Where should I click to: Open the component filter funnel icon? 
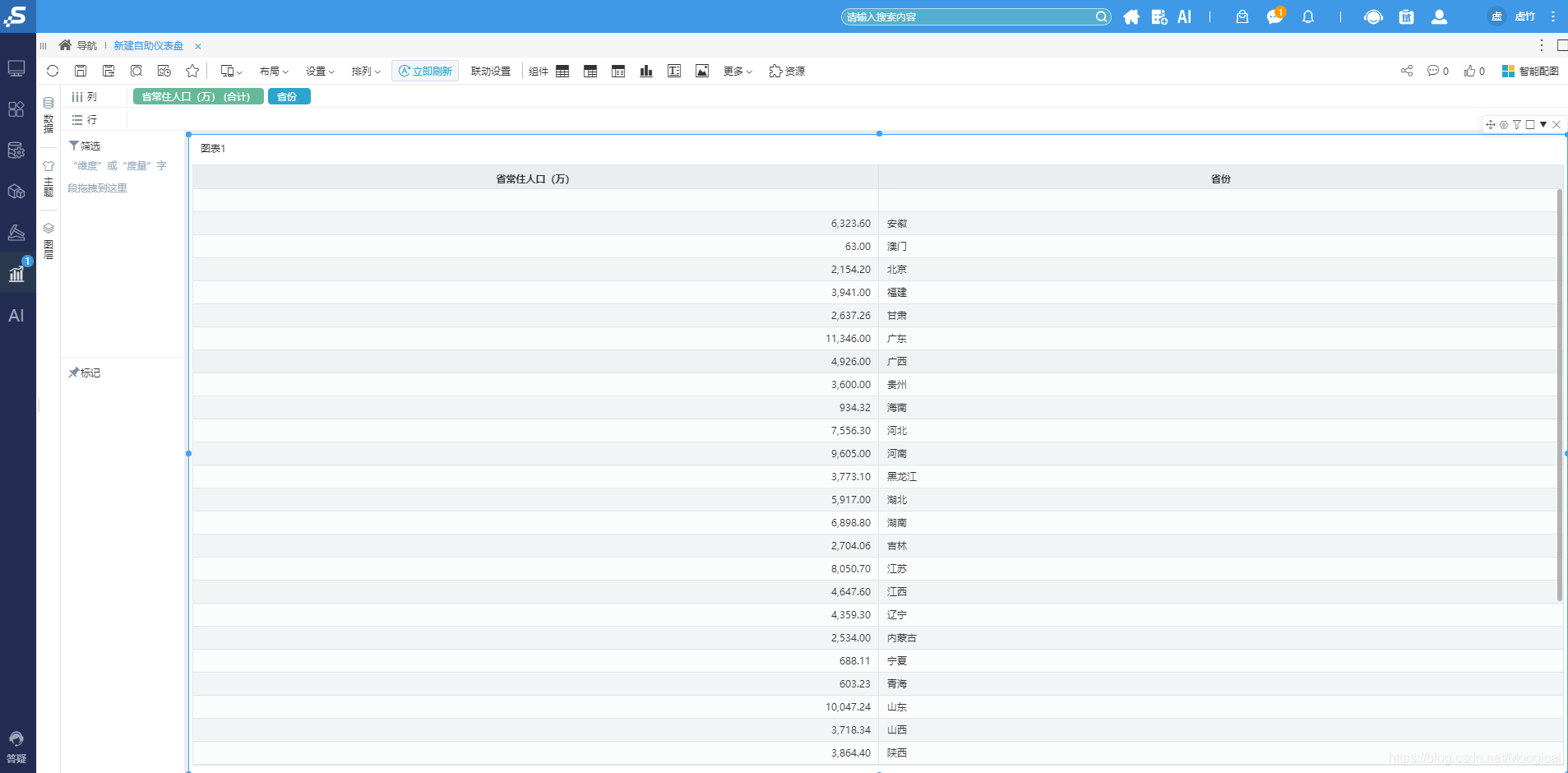pos(1517,125)
